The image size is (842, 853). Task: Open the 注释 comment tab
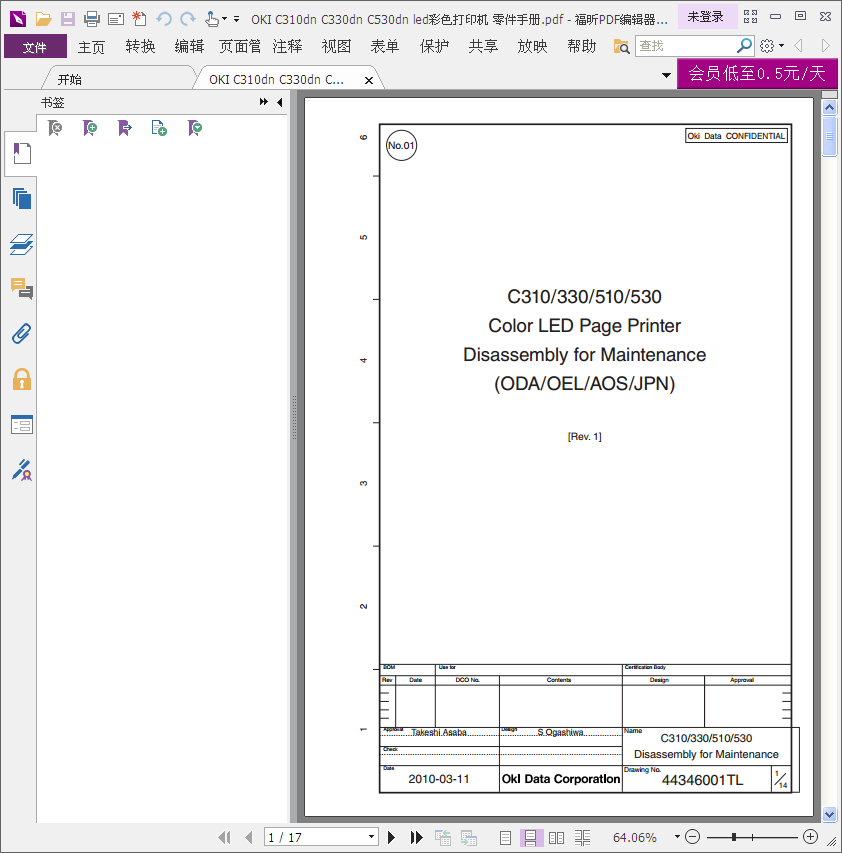[287, 47]
